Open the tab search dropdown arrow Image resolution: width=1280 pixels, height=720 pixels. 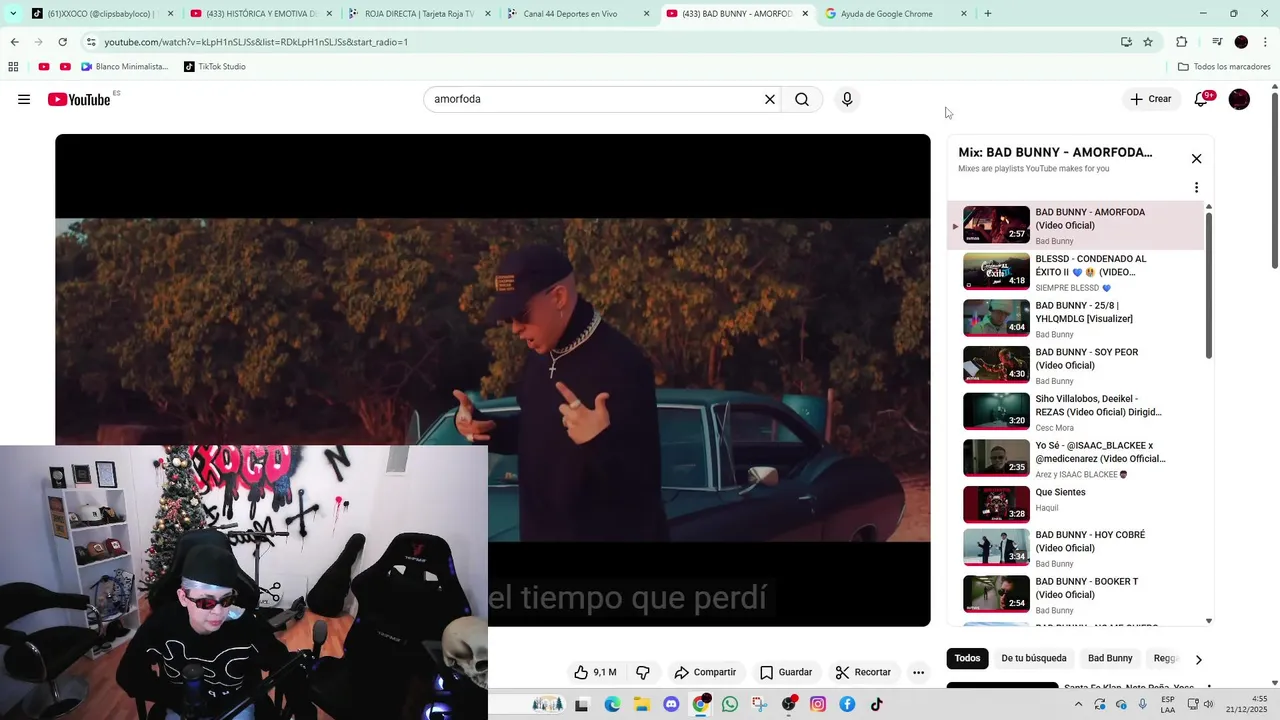pos(13,14)
